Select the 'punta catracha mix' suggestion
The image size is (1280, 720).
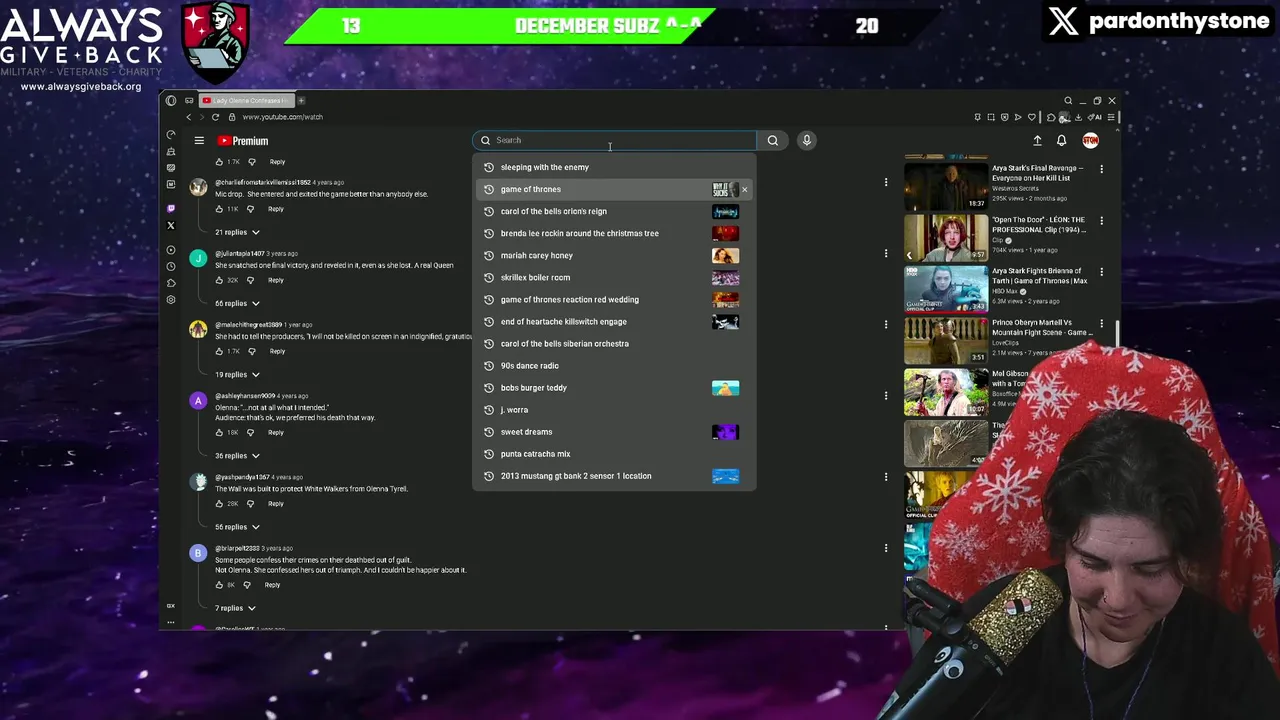(614, 453)
